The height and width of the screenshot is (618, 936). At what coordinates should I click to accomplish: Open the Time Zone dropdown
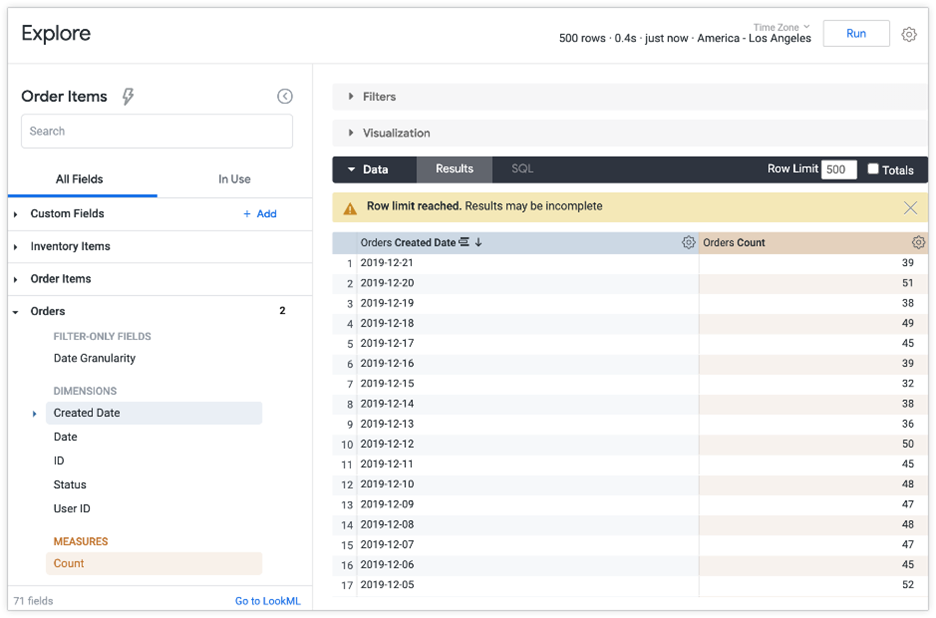click(x=781, y=27)
